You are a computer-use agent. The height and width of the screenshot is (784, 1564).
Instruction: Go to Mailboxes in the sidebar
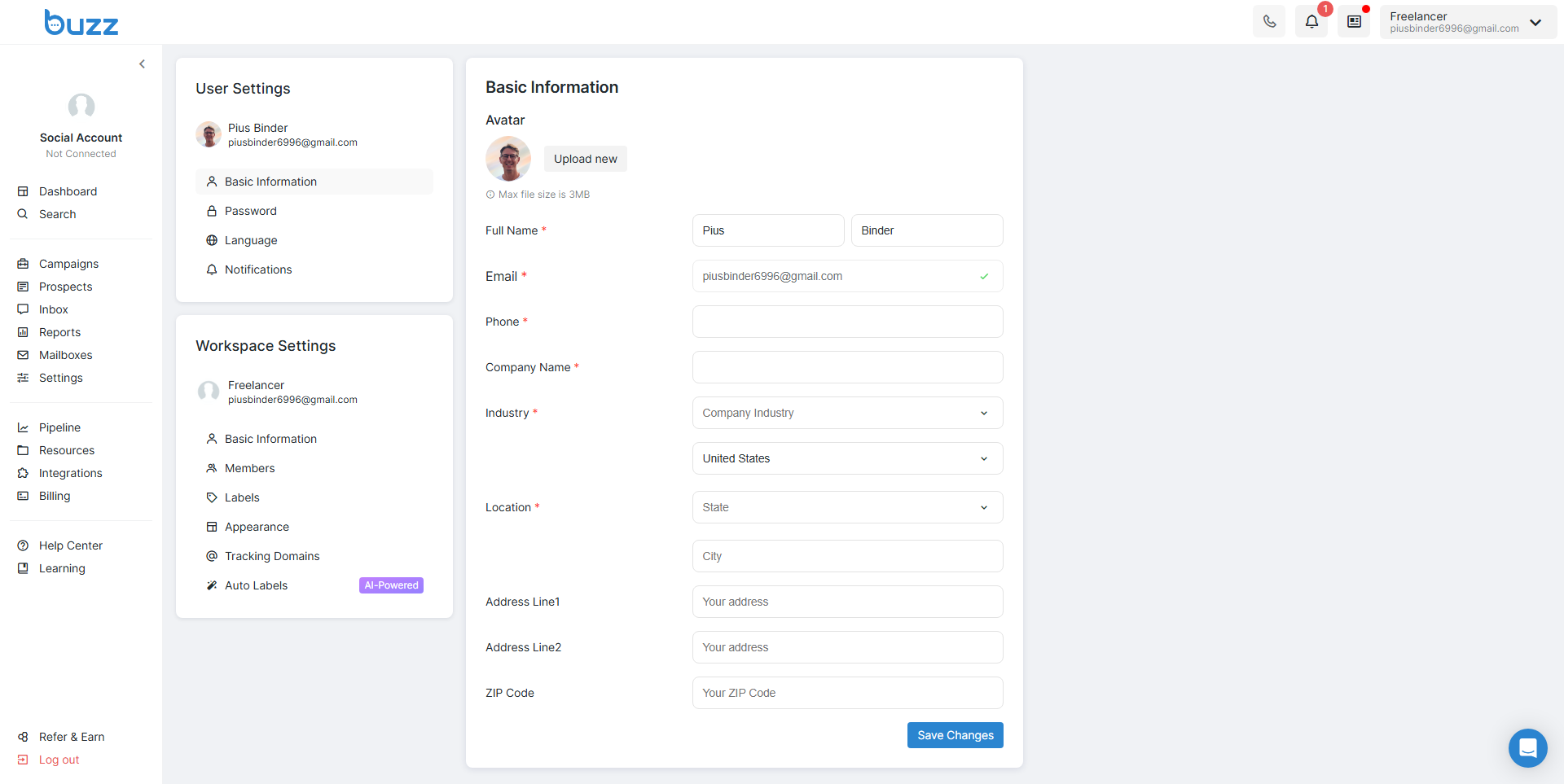[x=65, y=355]
